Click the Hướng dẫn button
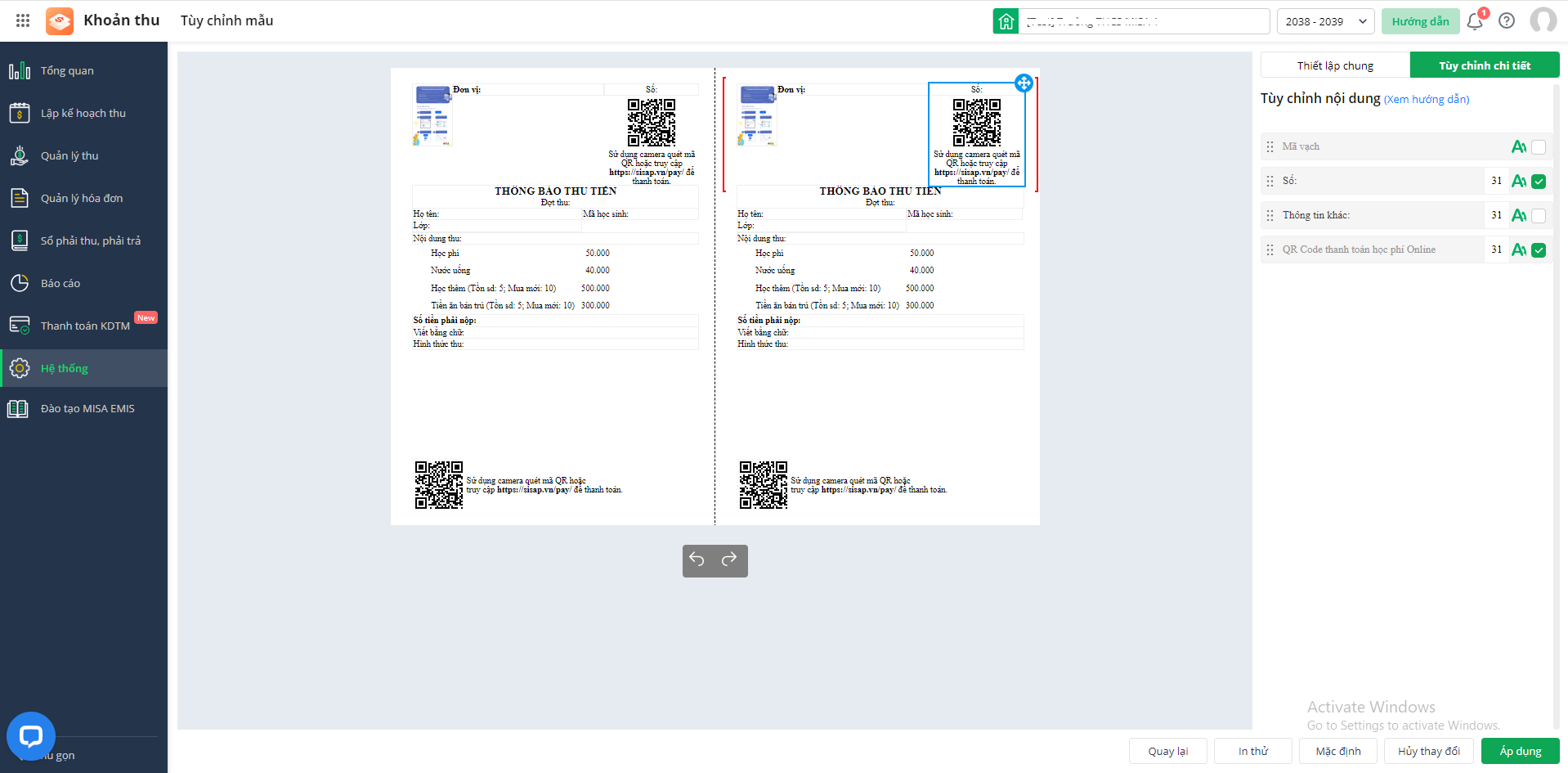This screenshot has height=773, width=1568. click(1420, 21)
